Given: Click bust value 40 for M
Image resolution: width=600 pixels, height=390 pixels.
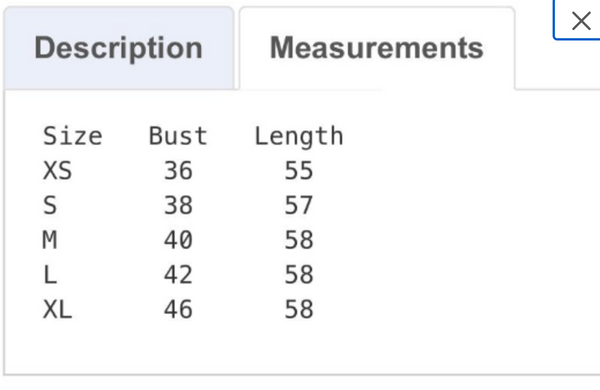Looking at the screenshot, I should click(178, 240).
